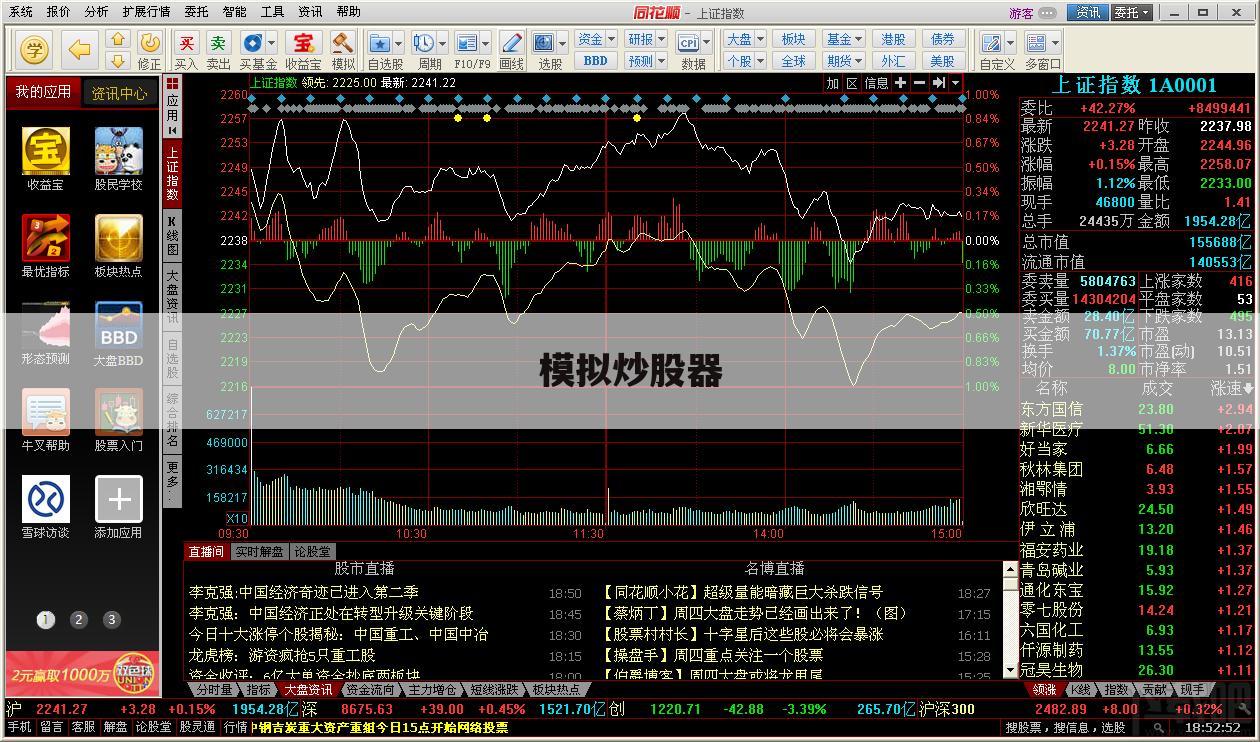The height and width of the screenshot is (742, 1260).
Task: Switch to 实时解盘 tab
Action: point(259,551)
